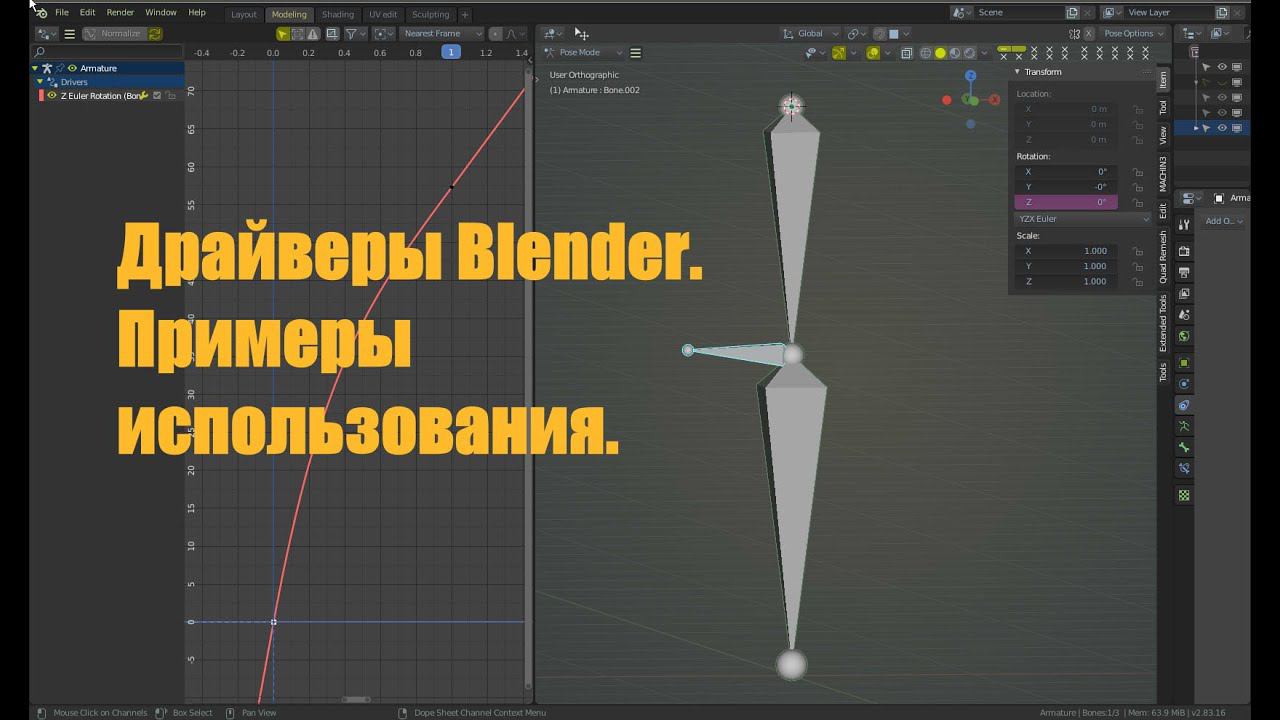Collapse the Armature channel tree
This screenshot has width=1280, height=720.
35,68
